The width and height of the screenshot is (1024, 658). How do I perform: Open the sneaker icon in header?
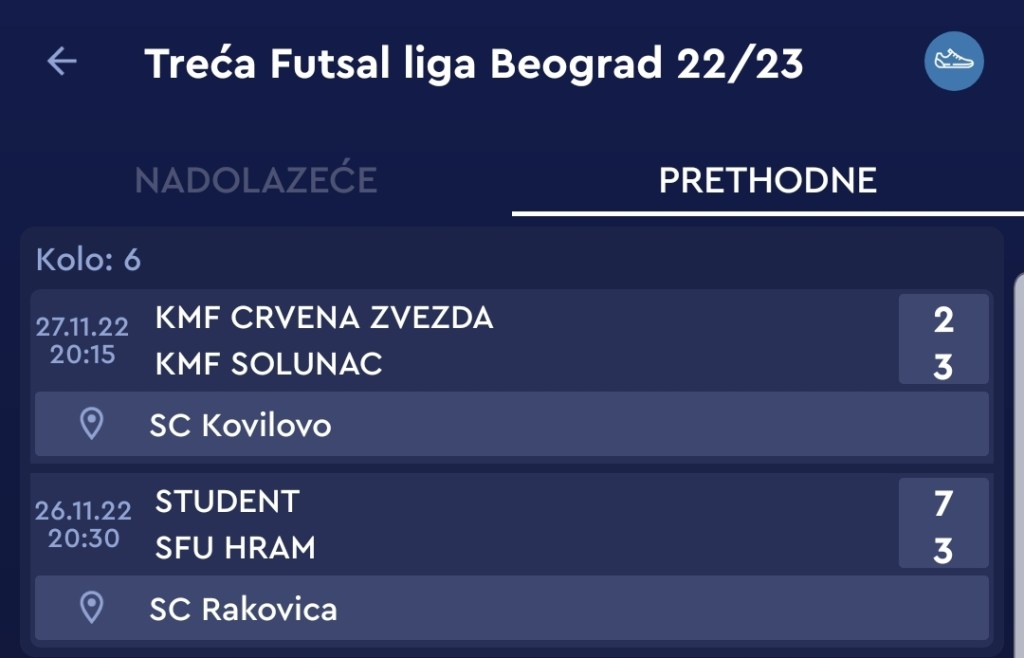pyautogui.click(x=953, y=61)
